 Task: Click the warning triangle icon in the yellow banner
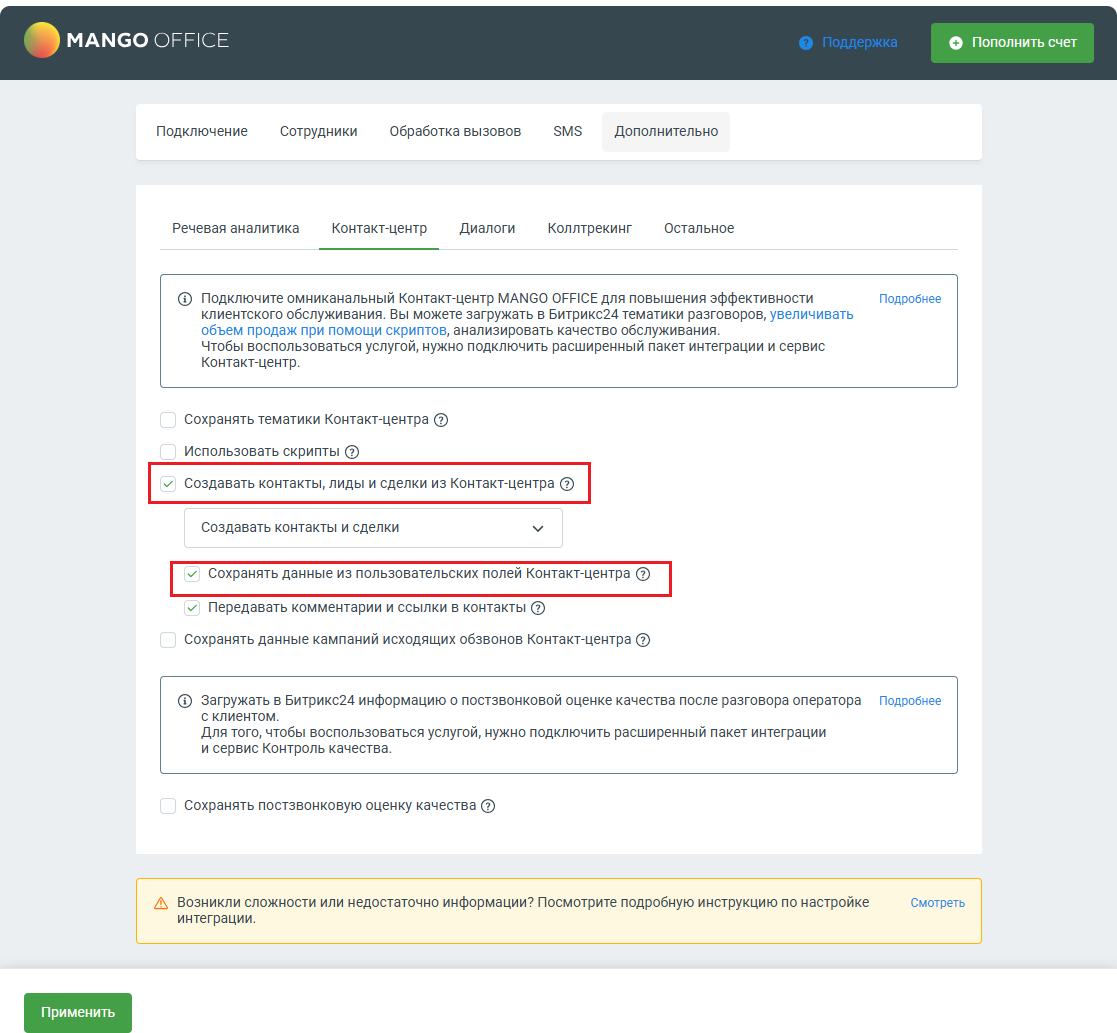pos(161,903)
